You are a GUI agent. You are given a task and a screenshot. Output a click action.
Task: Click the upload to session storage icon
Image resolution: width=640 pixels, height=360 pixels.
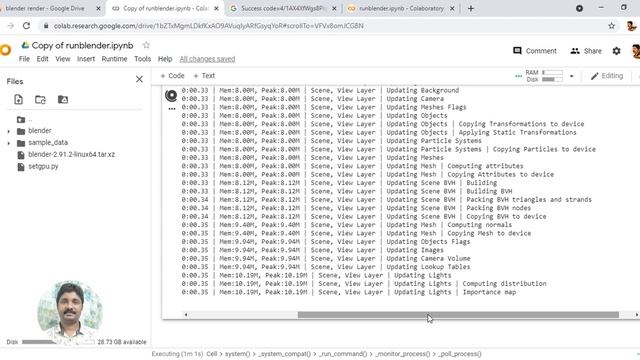(18, 99)
